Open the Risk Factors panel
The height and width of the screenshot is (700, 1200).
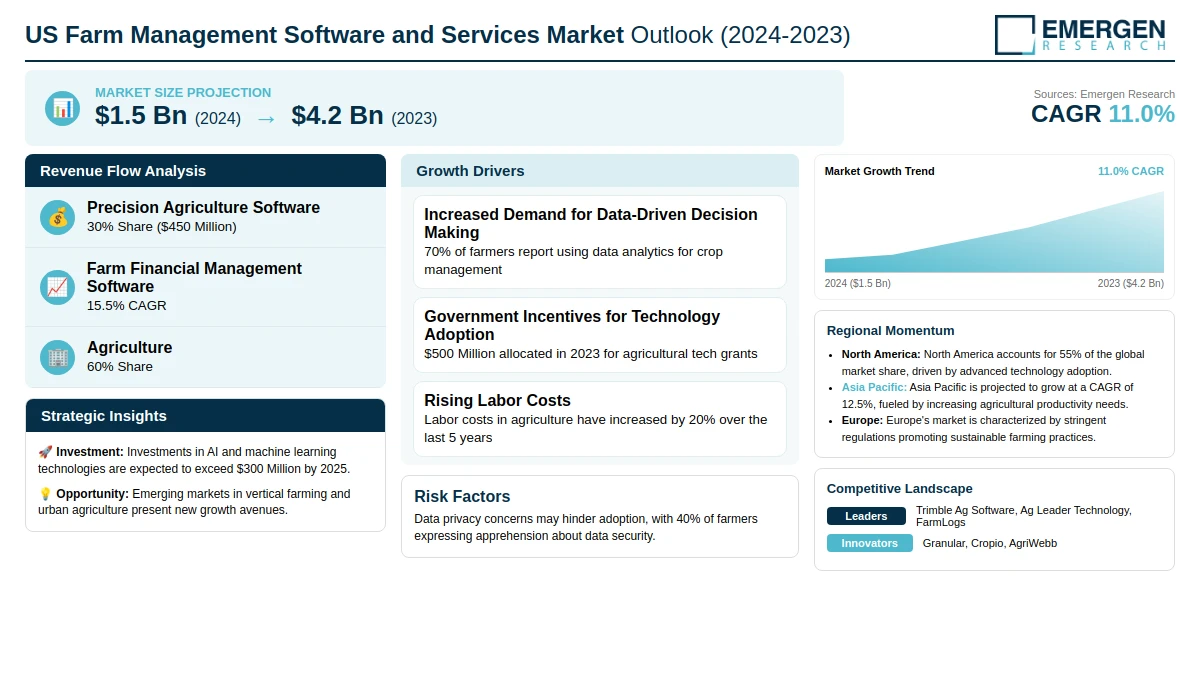[x=600, y=515]
